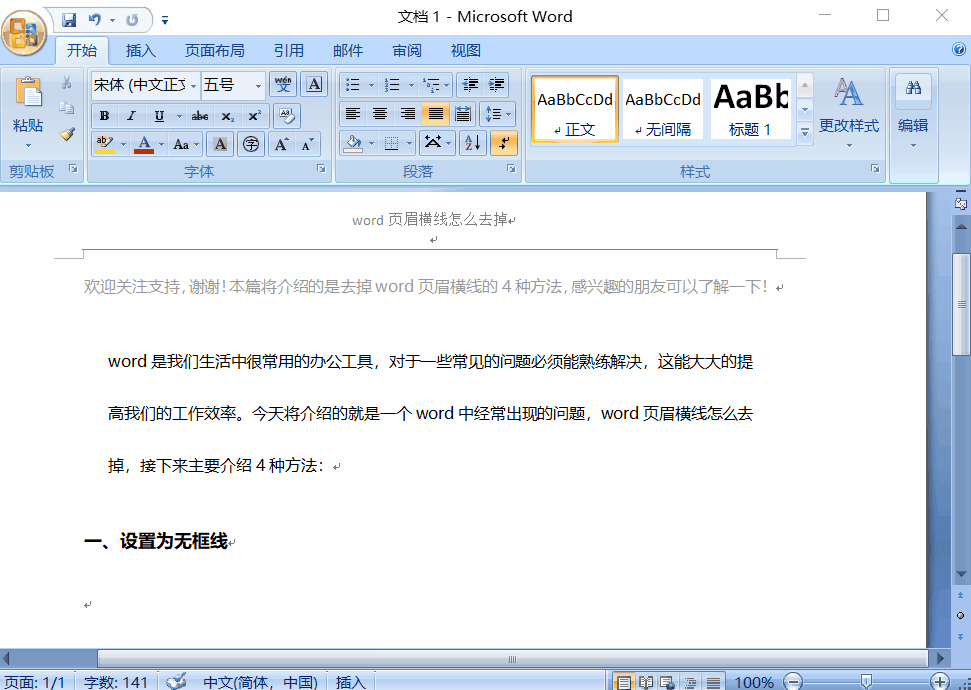This screenshot has width=971, height=690.
Task: Toggle Bold formatting
Action: tap(104, 116)
